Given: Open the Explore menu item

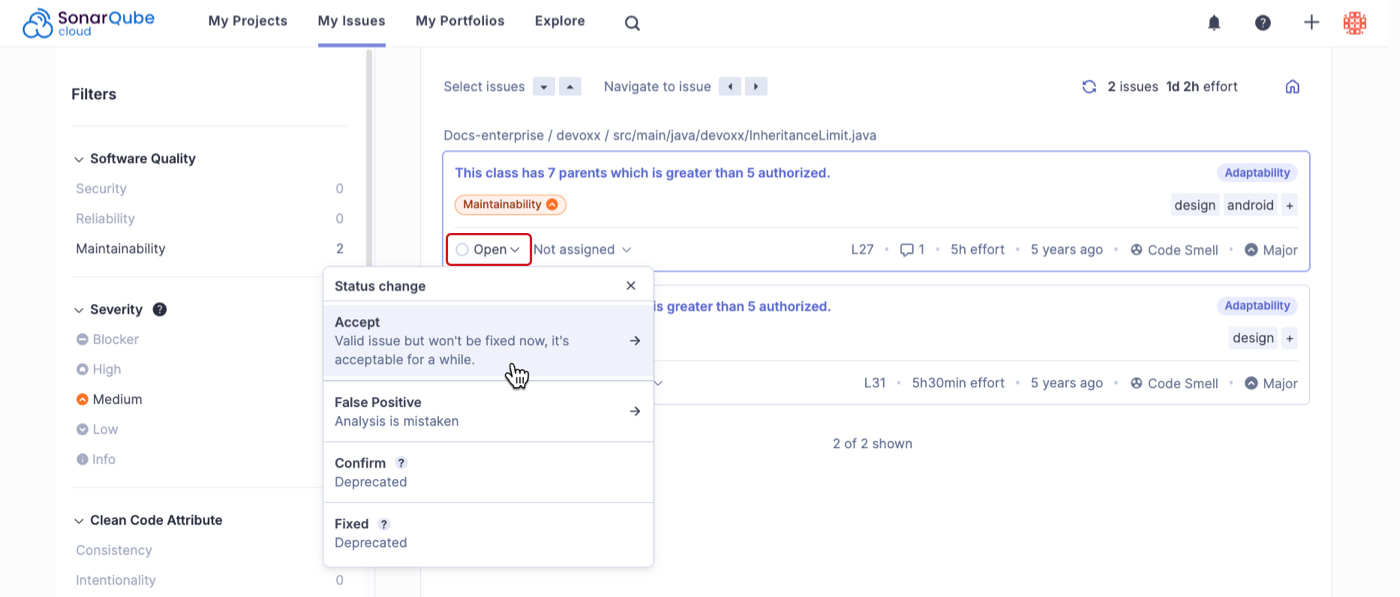Looking at the screenshot, I should [559, 20].
